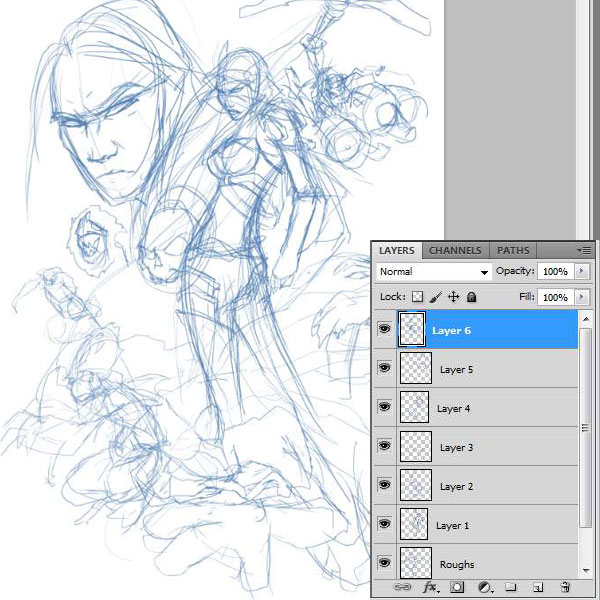Hide the Roughs layer
600x600 pixels.
coord(384,562)
